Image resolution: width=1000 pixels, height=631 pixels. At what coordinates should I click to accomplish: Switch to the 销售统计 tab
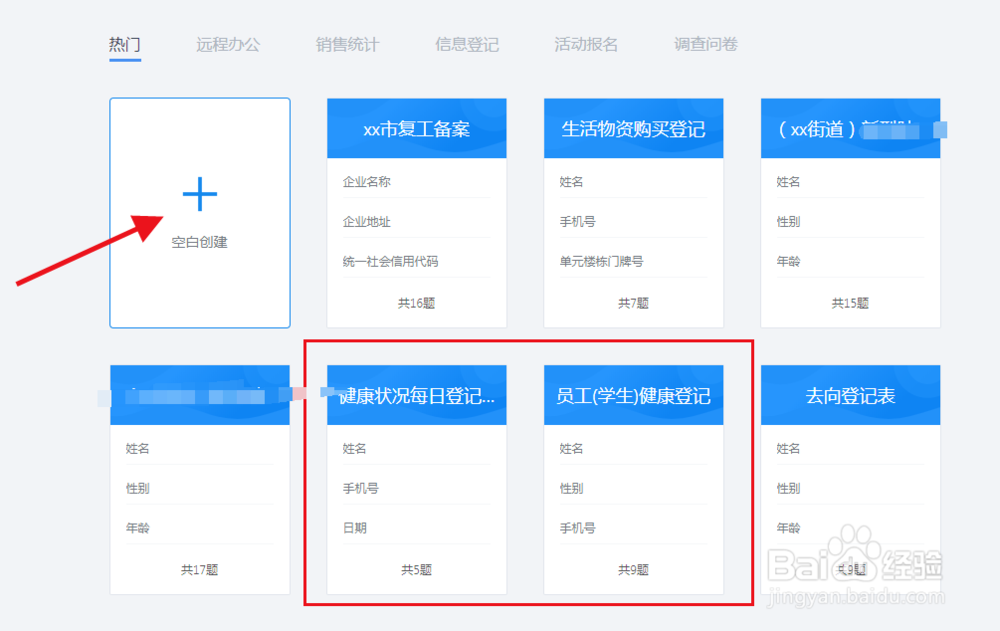coord(345,44)
